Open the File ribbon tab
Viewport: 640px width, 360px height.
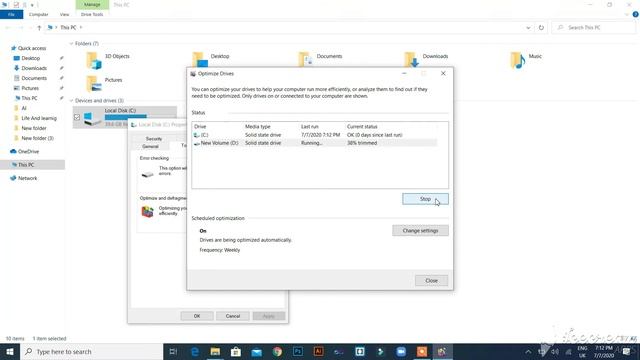[11, 14]
